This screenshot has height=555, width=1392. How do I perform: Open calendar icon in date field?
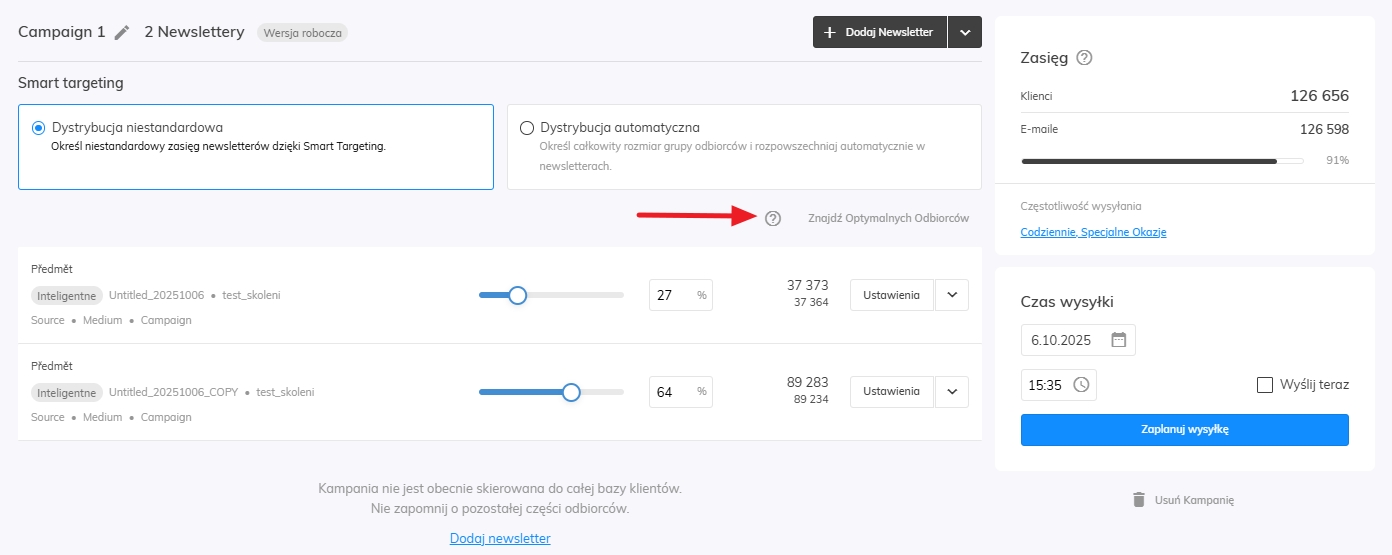[x=1118, y=340]
